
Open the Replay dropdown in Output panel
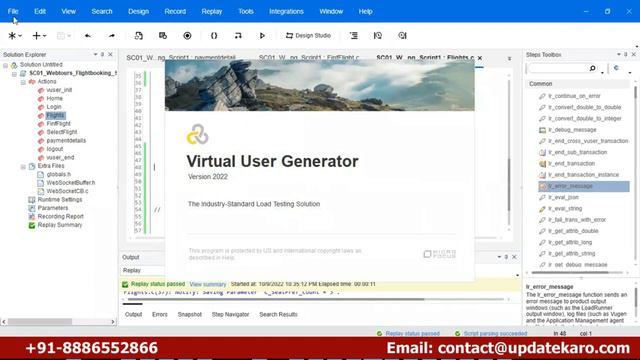518,275
